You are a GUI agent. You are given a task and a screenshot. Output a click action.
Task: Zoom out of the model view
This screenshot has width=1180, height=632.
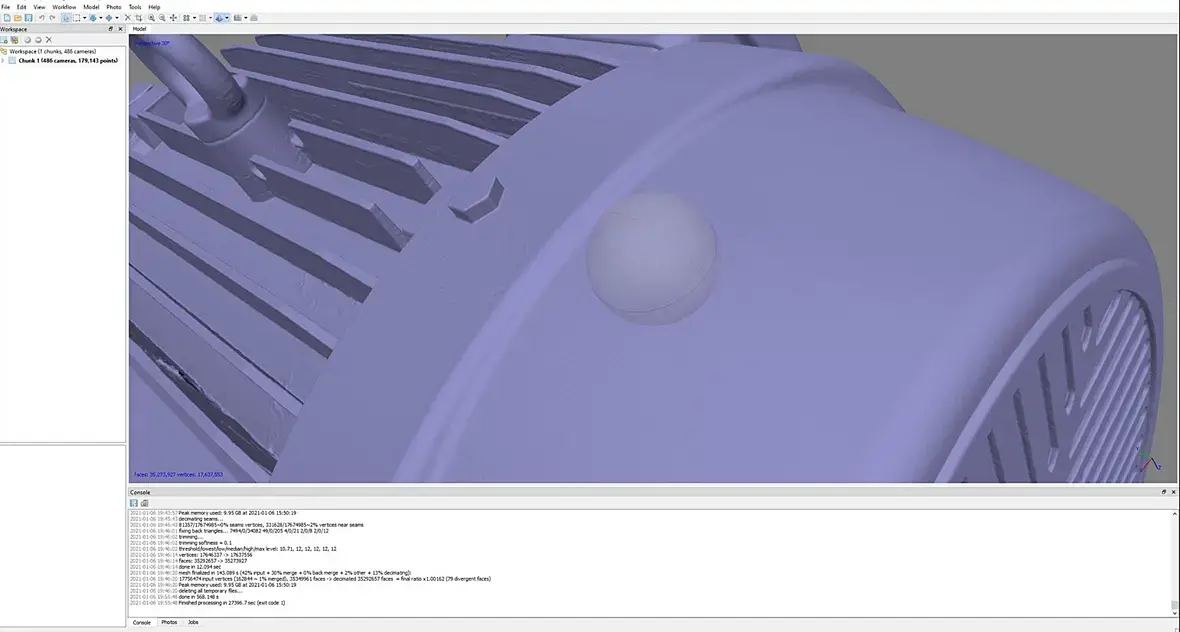point(162,18)
